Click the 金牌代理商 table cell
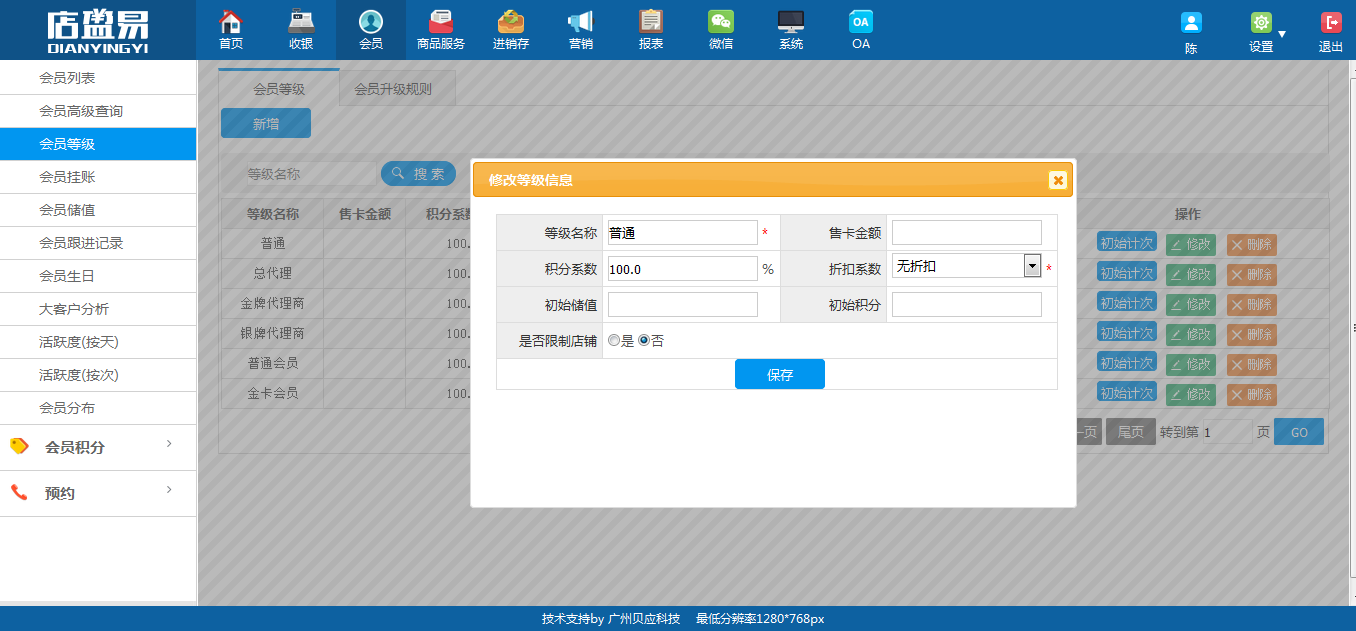Viewport: 1356px width, 631px height. pos(273,303)
